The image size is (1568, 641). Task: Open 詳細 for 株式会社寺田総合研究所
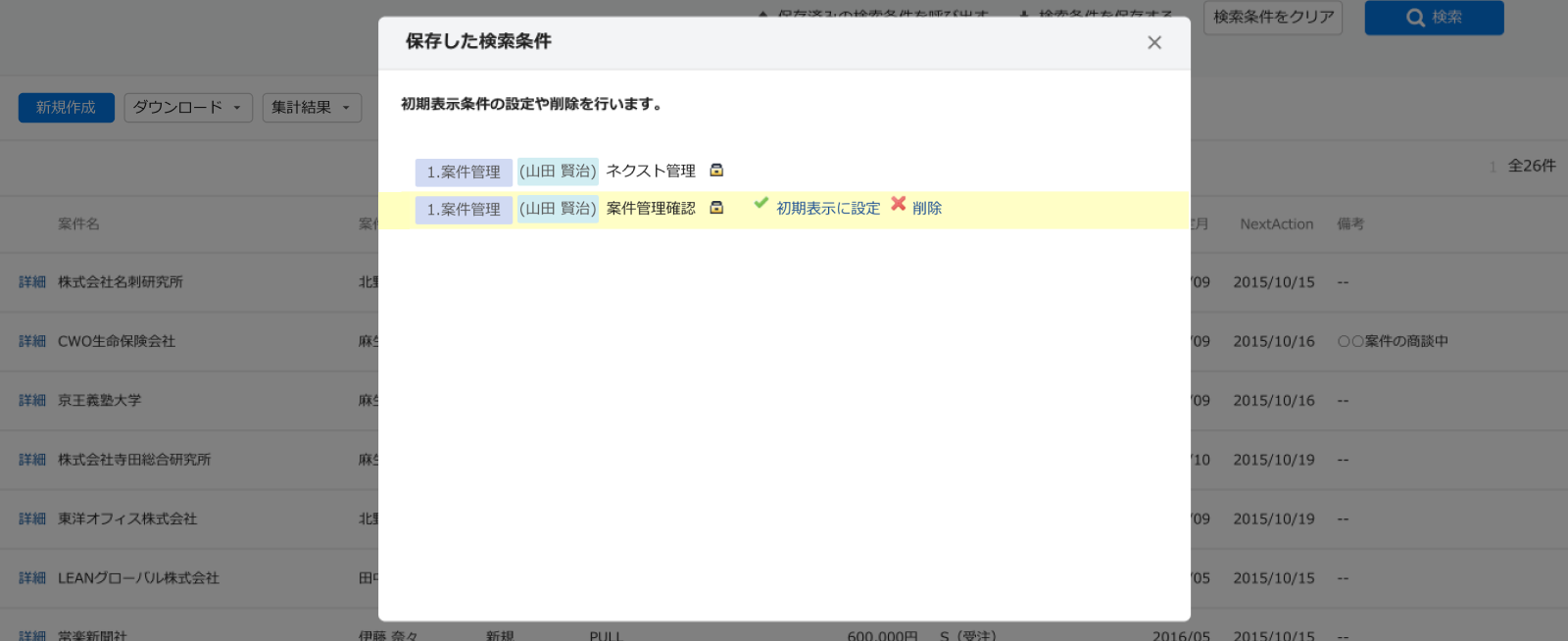pos(32,460)
